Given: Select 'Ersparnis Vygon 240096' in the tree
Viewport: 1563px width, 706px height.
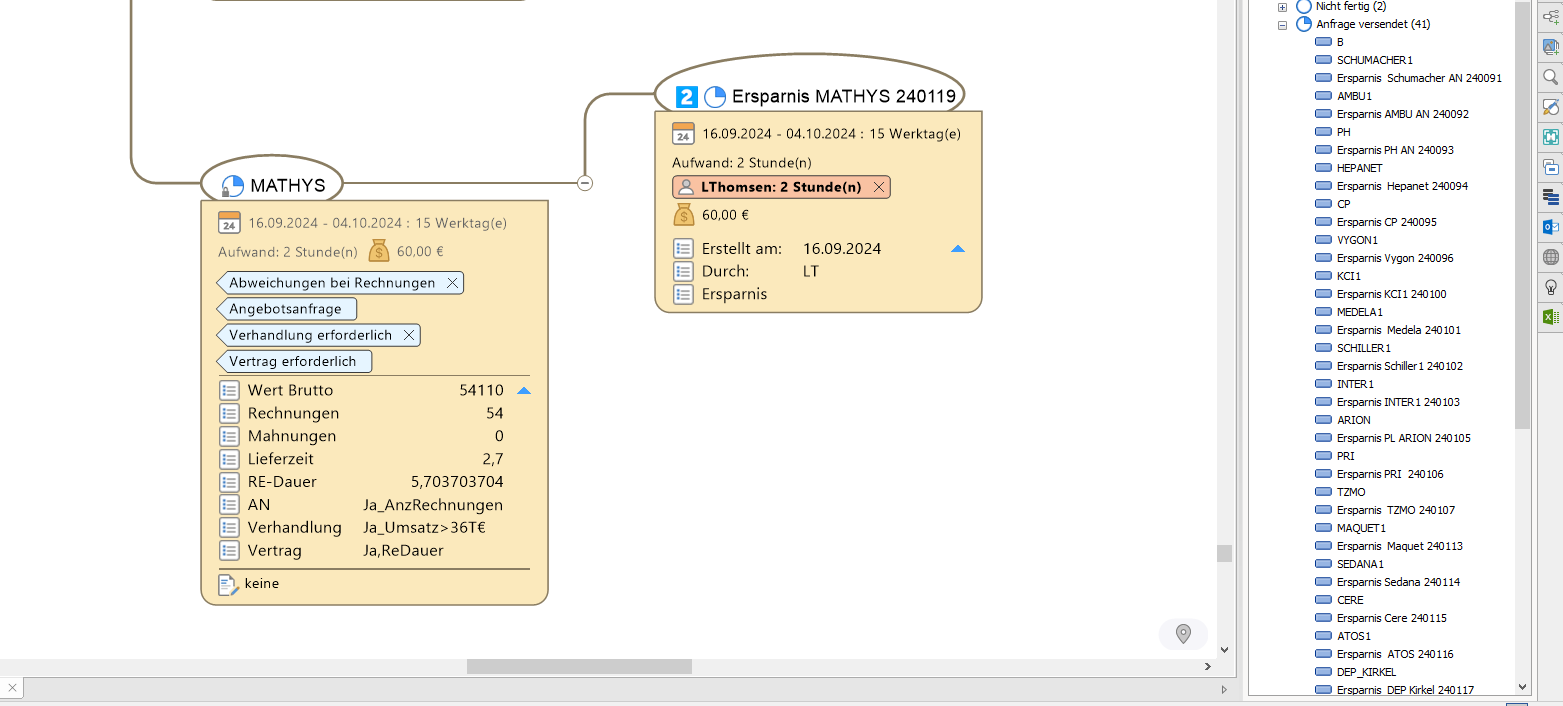Looking at the screenshot, I should [x=1395, y=258].
